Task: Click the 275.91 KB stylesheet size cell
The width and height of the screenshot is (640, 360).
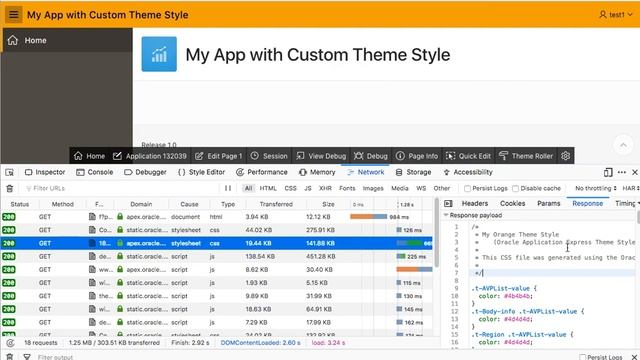Action: coord(320,230)
